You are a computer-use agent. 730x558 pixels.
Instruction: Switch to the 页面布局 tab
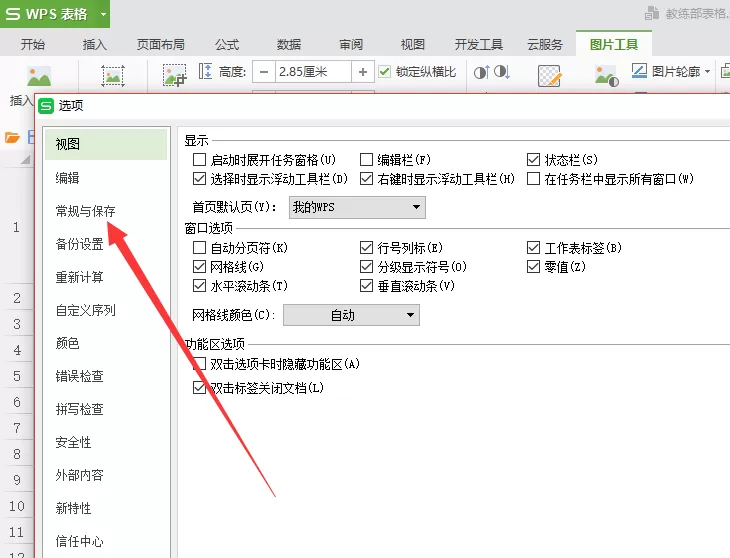click(x=161, y=45)
